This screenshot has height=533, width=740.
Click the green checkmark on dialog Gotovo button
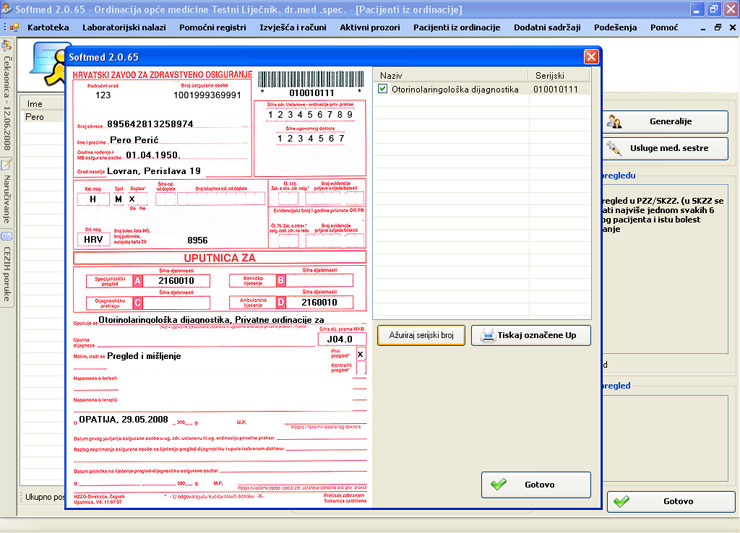tap(498, 485)
